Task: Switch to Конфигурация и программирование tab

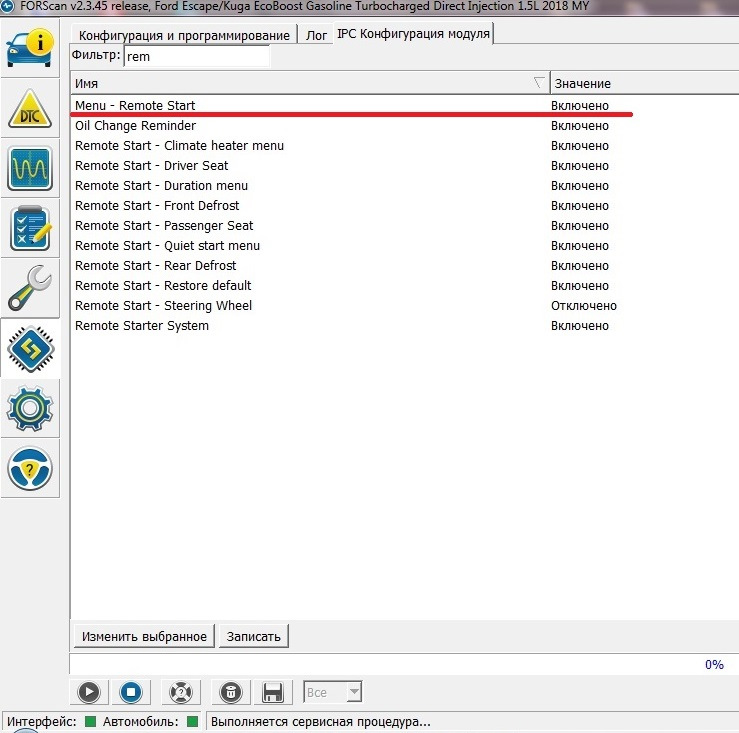Action: 184,35
